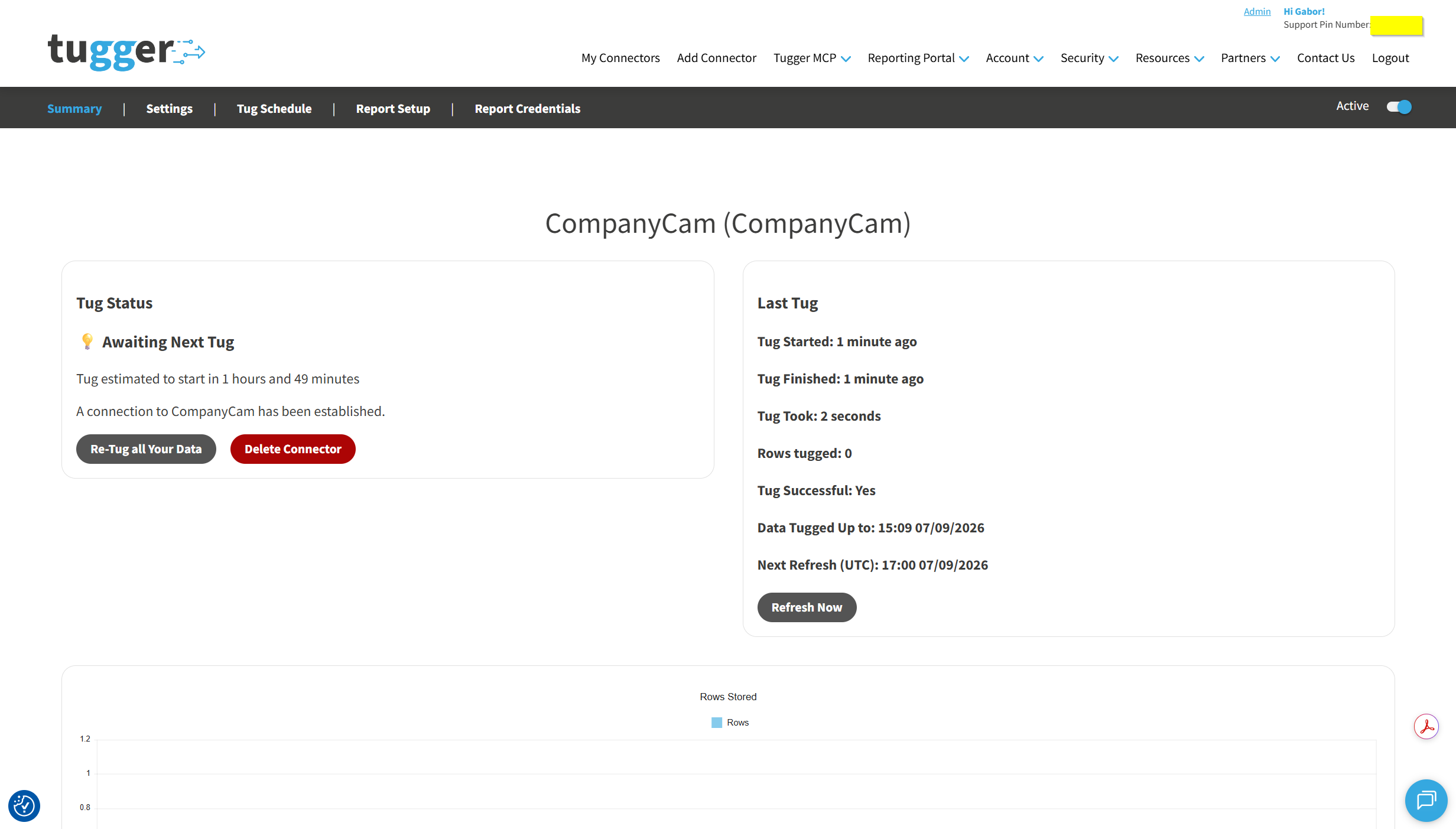The image size is (1456, 829).
Task: Open the Report Credentials tab
Action: coord(527,109)
